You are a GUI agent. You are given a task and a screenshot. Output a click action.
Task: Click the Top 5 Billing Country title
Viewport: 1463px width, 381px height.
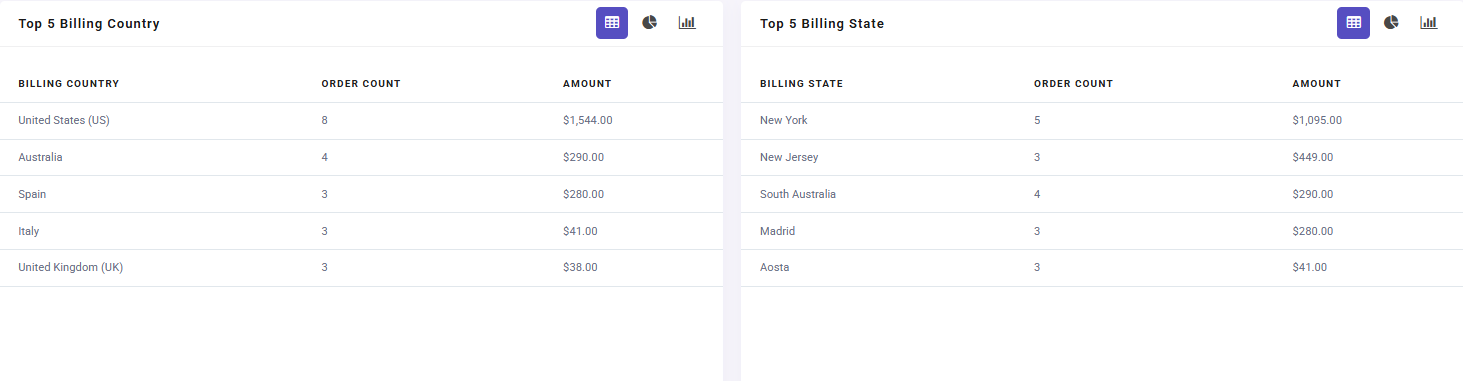pos(89,24)
